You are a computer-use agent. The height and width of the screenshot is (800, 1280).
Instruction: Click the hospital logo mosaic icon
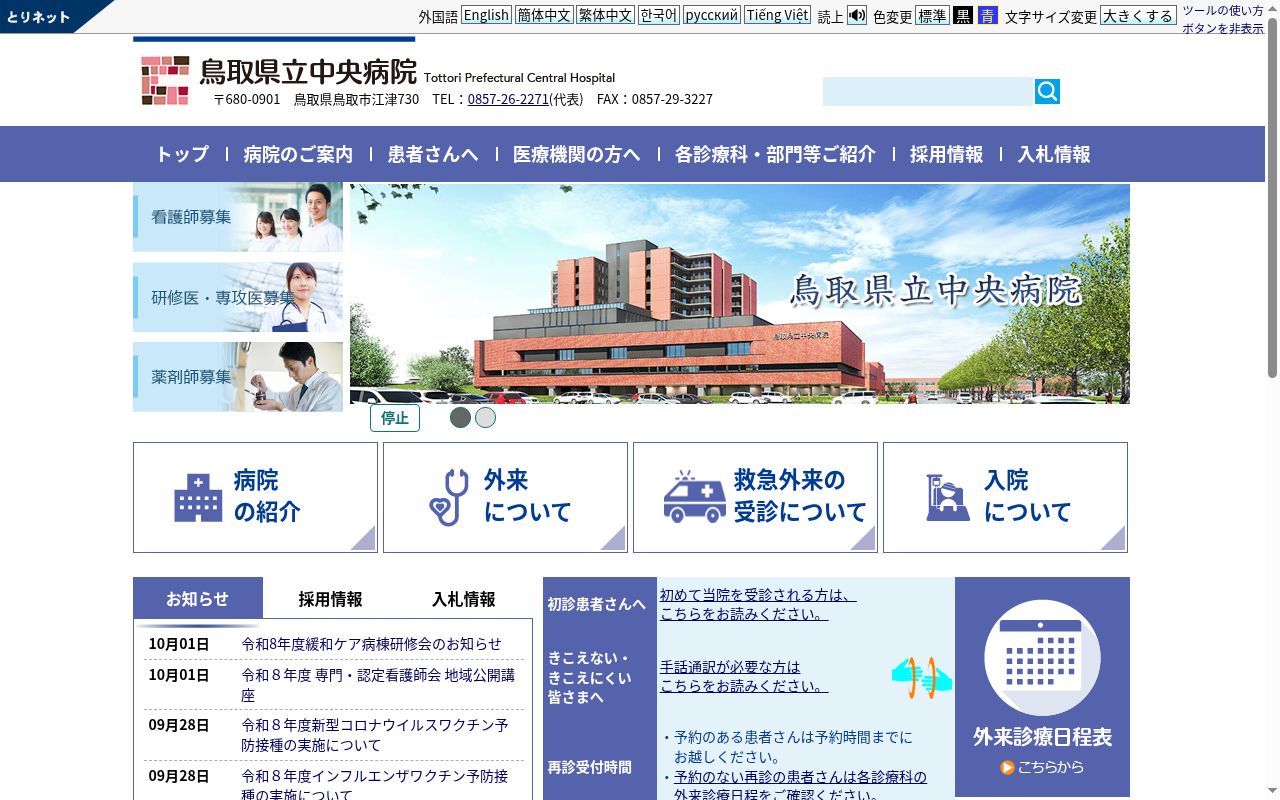165,80
